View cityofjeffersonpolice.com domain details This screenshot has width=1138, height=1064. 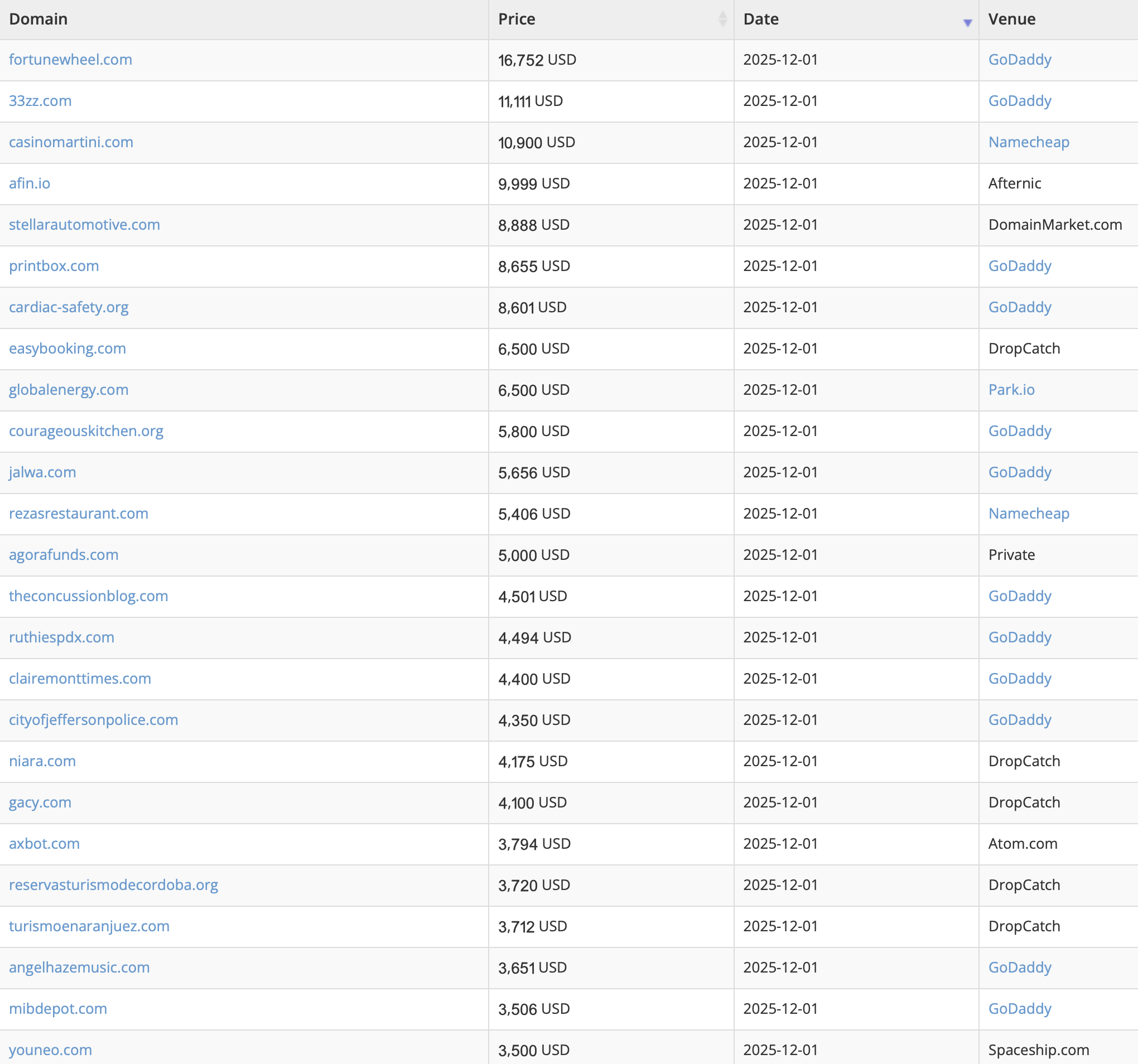pos(93,719)
